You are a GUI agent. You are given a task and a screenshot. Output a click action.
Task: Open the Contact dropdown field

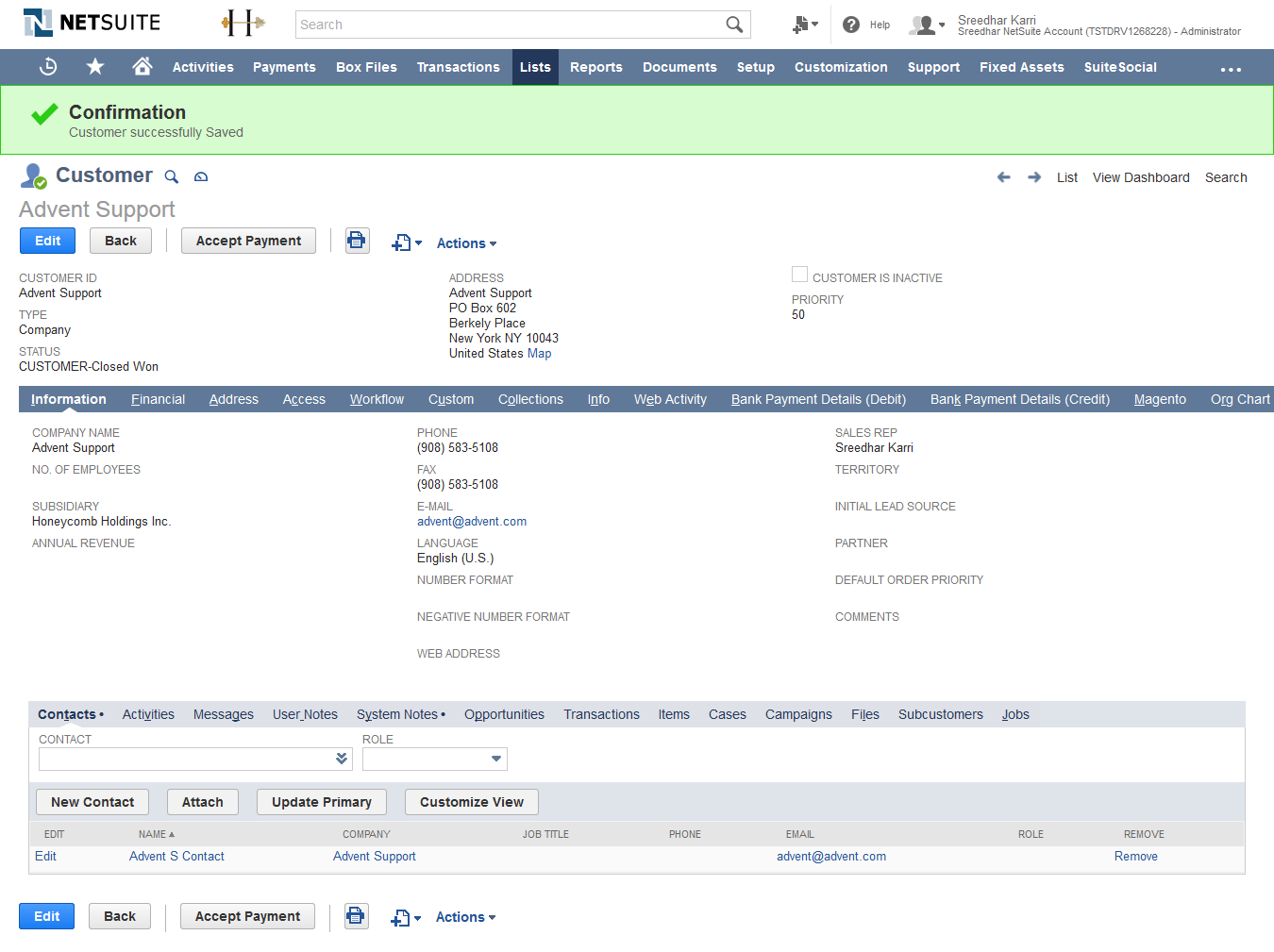pos(195,759)
